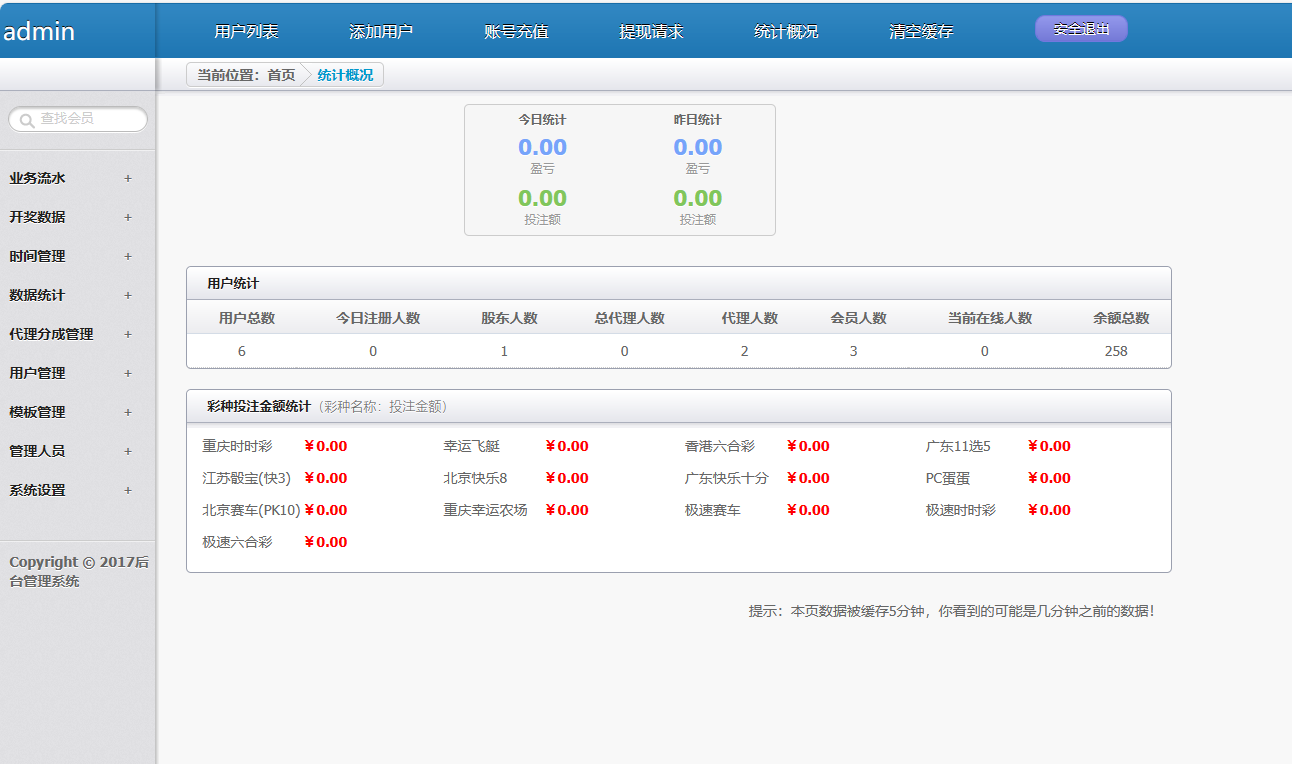This screenshot has width=1292, height=764.
Task: Open the 用户列表 top menu
Action: tap(246, 31)
